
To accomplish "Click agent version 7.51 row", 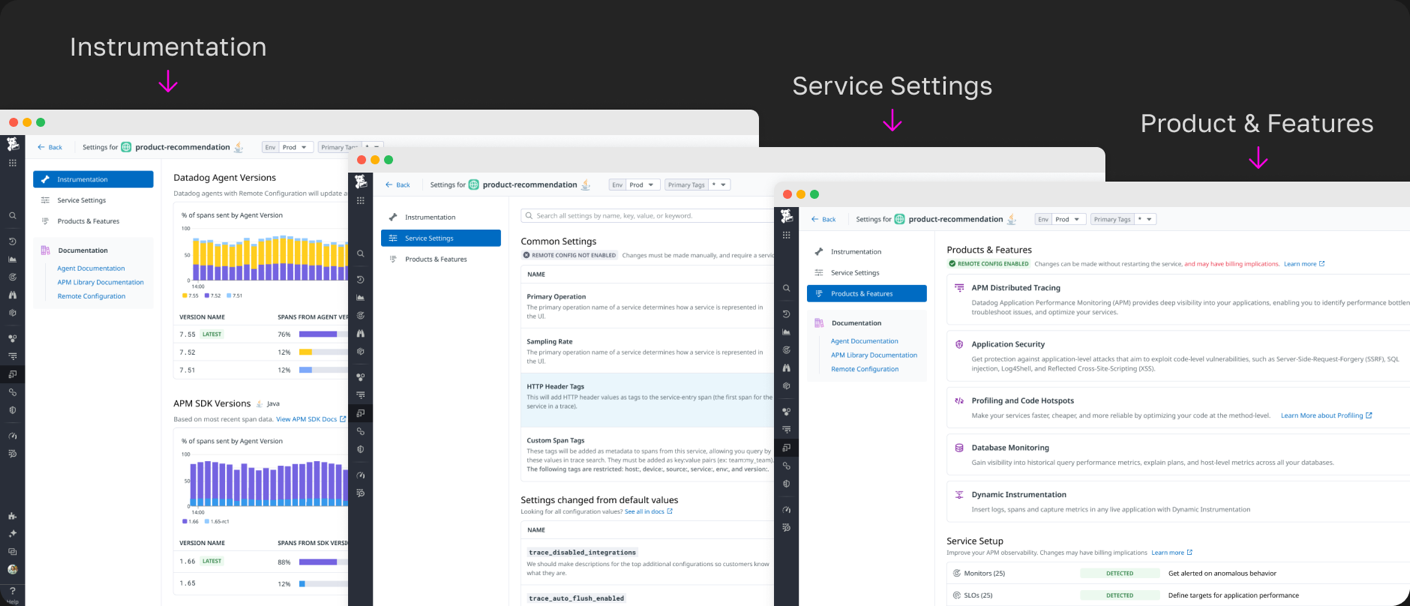I will [x=263, y=370].
